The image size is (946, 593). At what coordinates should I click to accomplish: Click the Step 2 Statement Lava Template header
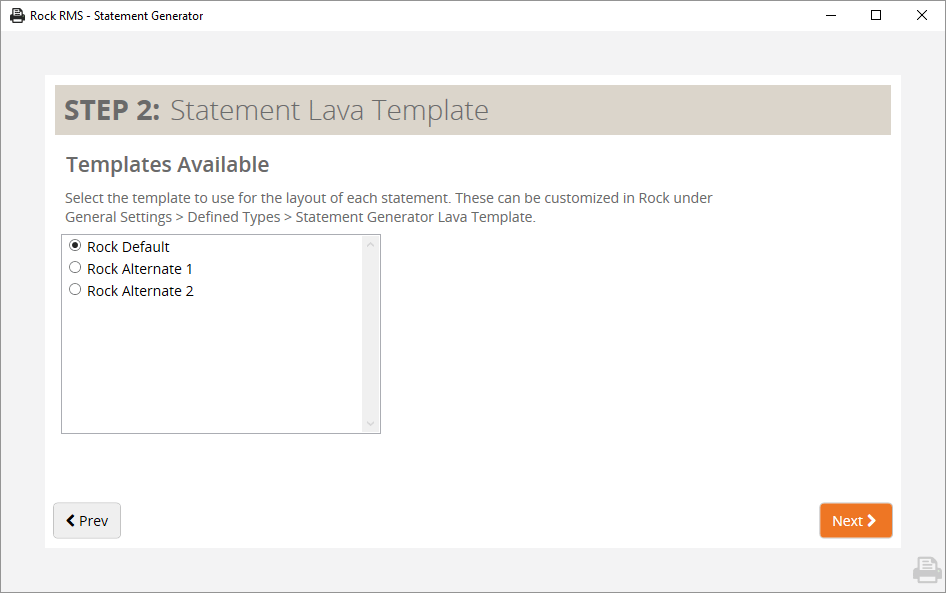click(x=473, y=110)
